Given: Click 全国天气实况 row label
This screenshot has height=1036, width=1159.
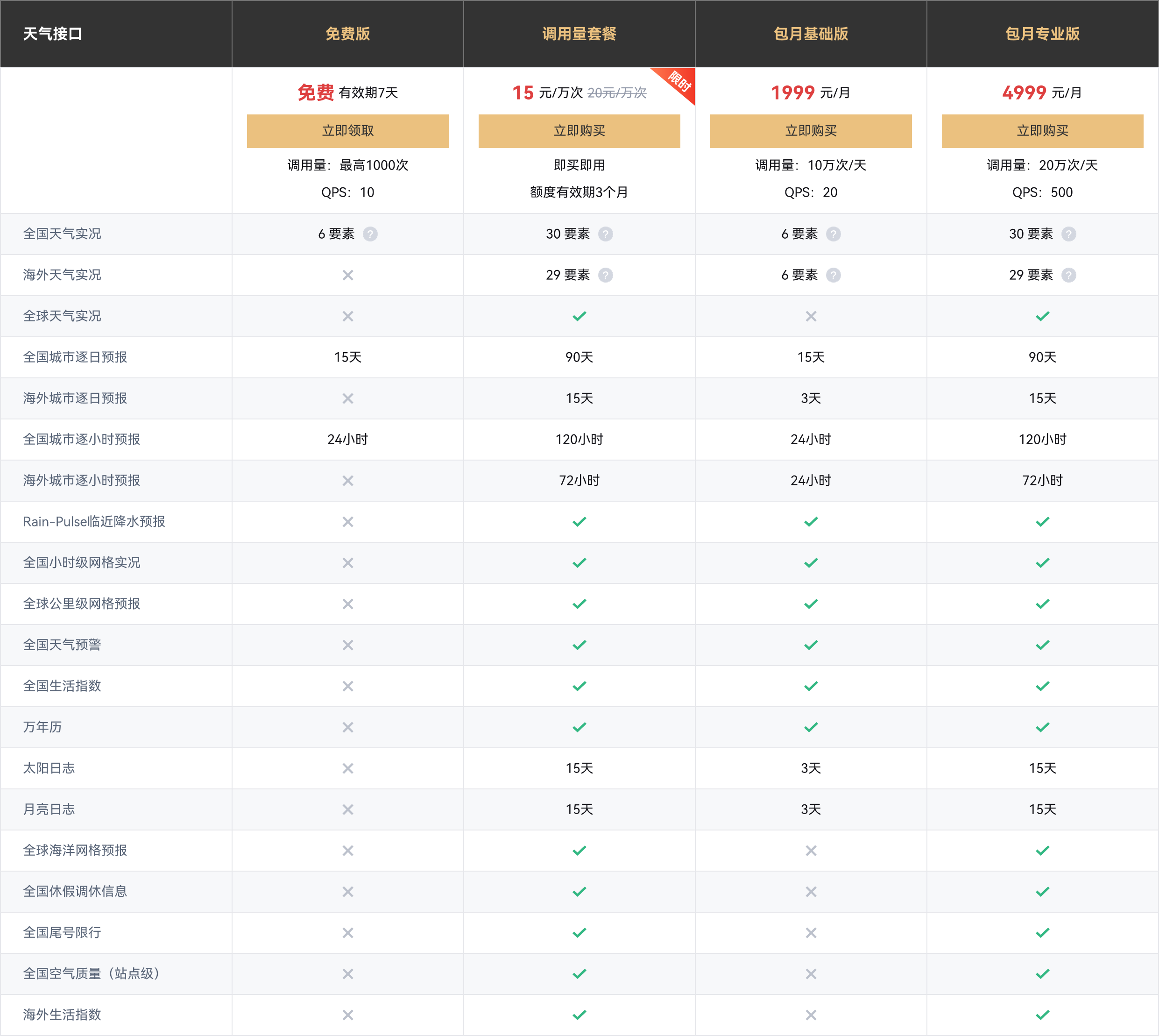Looking at the screenshot, I should click(62, 234).
